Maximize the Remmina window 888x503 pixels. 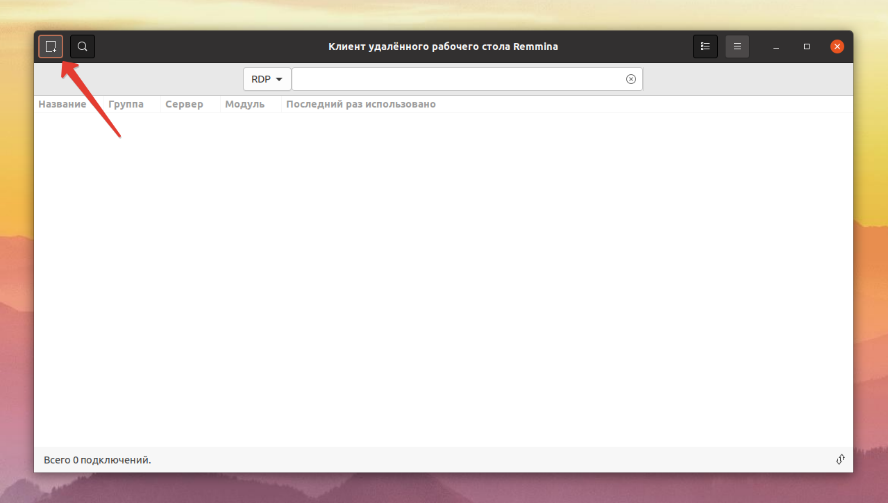[x=806, y=46]
